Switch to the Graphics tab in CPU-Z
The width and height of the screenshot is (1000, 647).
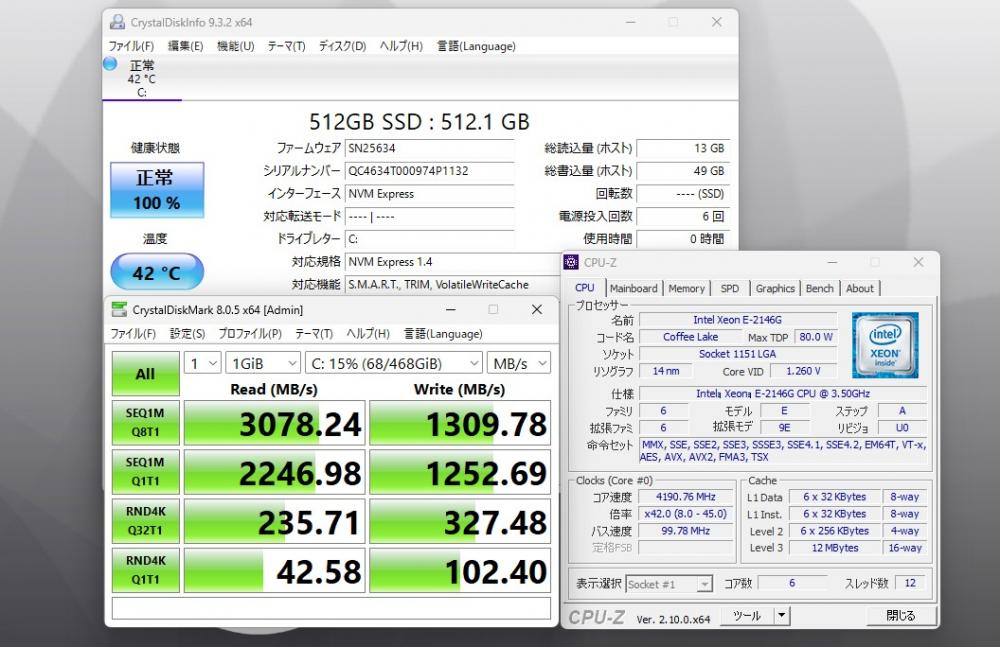[775, 288]
